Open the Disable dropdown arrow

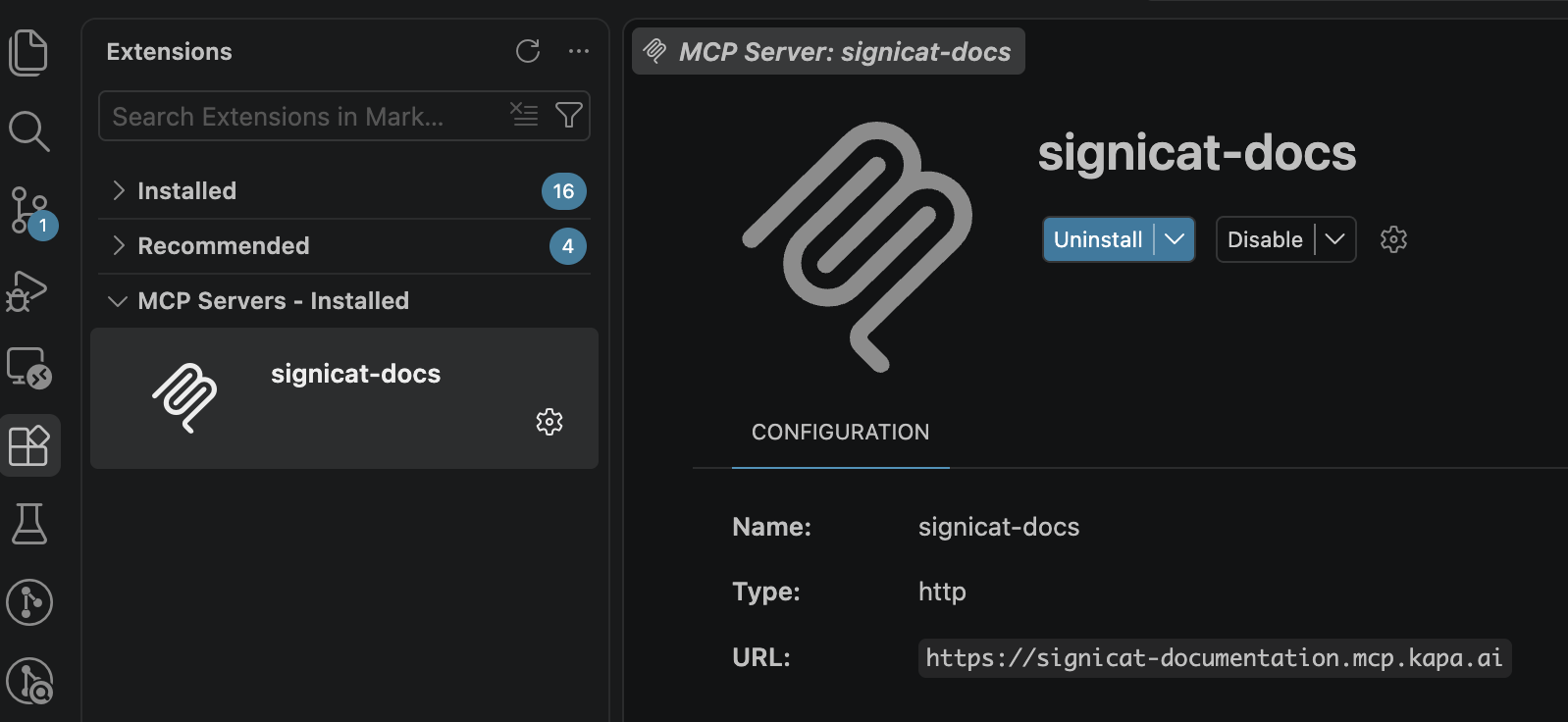click(1334, 239)
